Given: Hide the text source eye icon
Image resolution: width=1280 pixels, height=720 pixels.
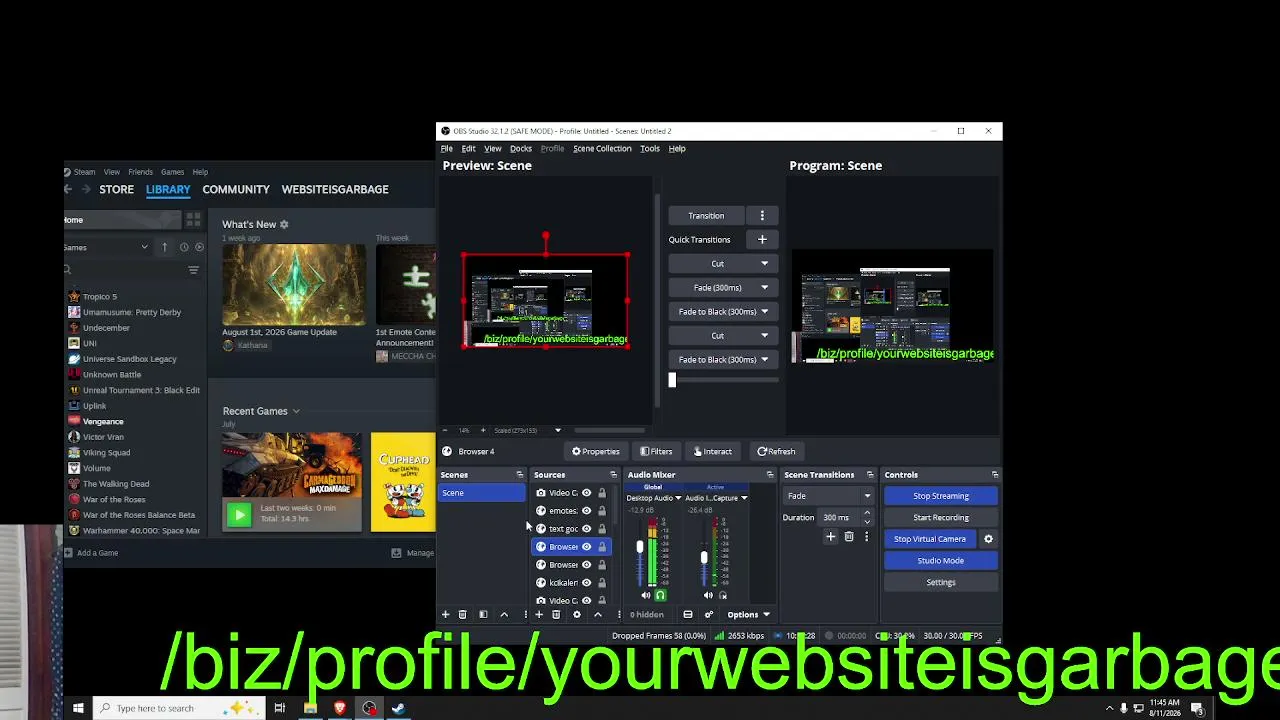Looking at the screenshot, I should [587, 529].
